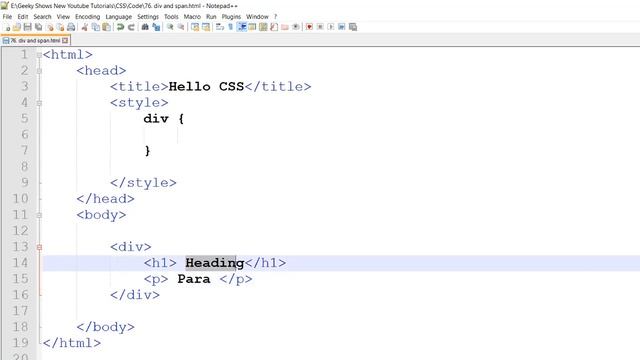
Task: Toggle Word wrap toolbar icon
Action: click(x=220, y=27)
